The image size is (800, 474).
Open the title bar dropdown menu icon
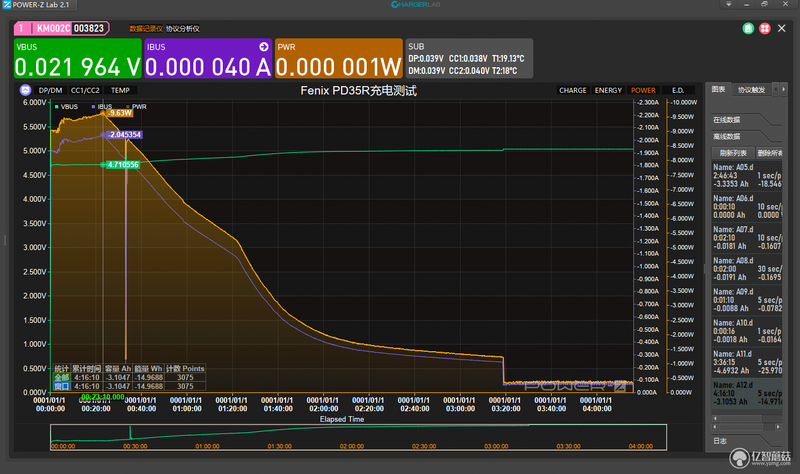(x=729, y=4)
